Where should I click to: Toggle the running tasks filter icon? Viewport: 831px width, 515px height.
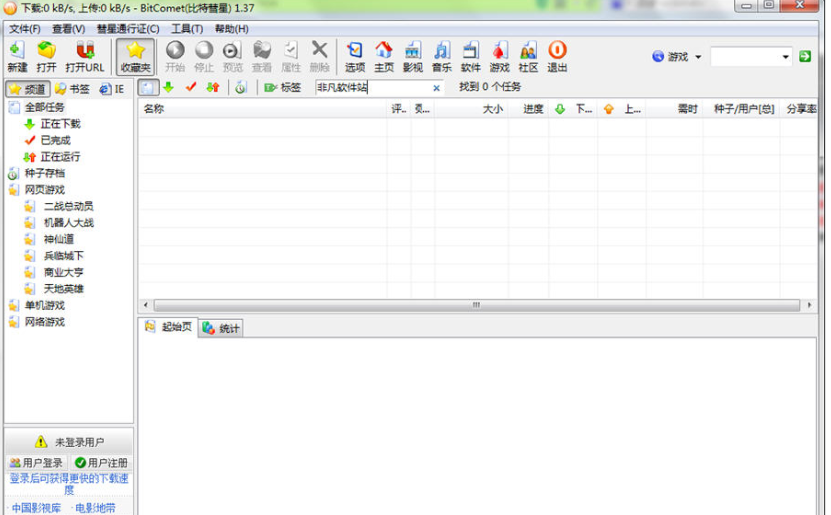pos(213,87)
